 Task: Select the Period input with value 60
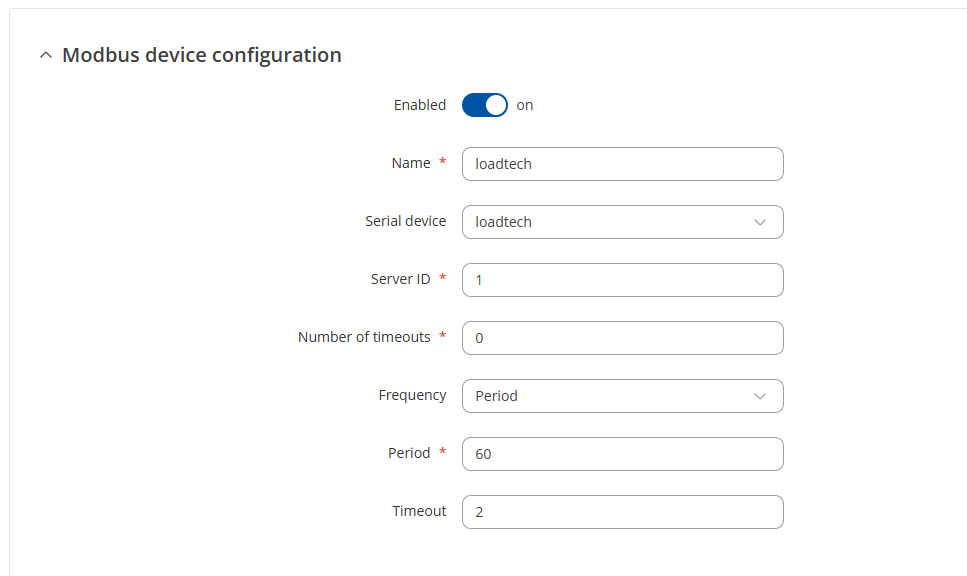click(623, 454)
